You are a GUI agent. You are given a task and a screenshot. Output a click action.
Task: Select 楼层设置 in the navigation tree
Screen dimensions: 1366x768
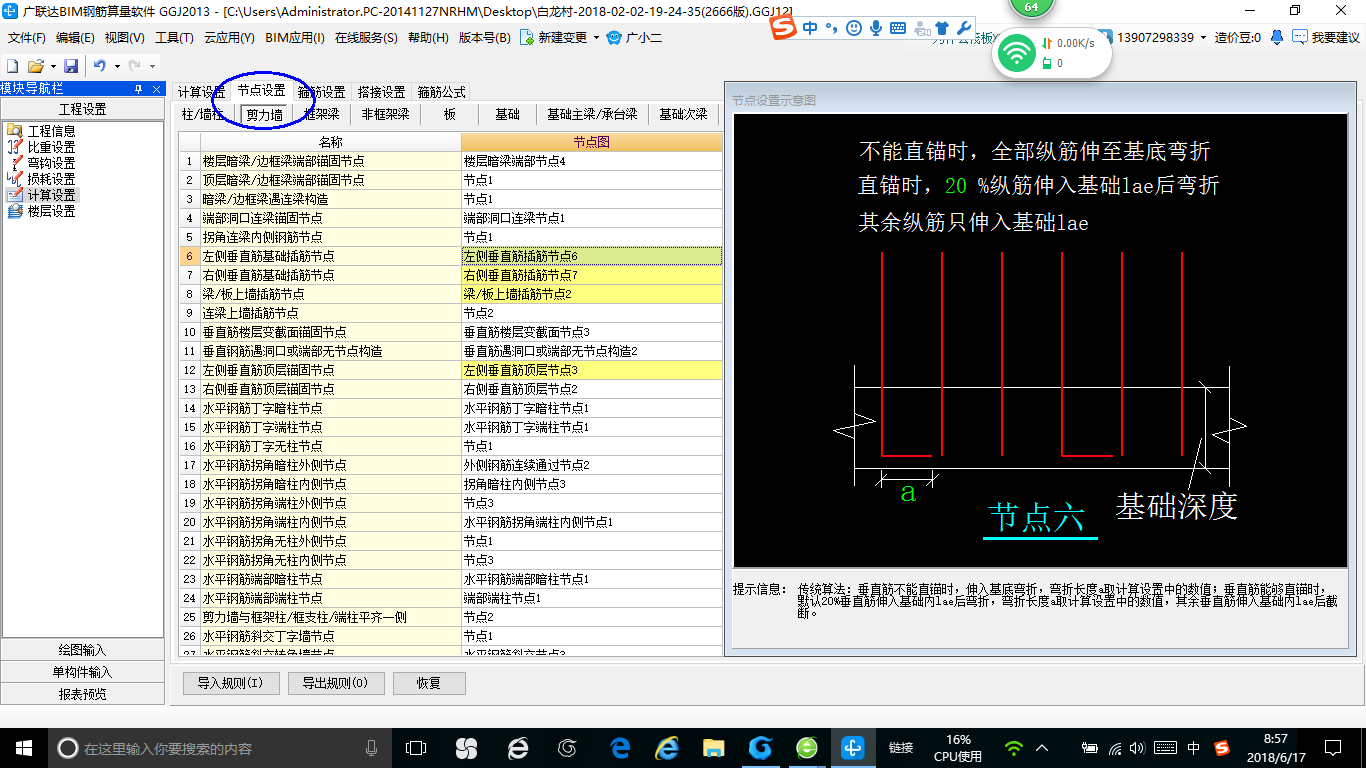(51, 211)
